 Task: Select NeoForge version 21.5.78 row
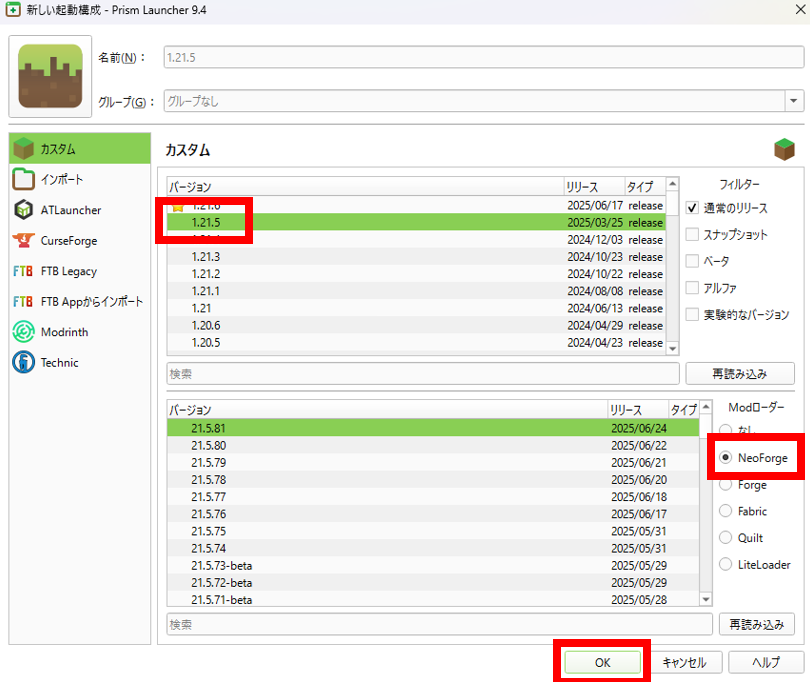pos(433,479)
